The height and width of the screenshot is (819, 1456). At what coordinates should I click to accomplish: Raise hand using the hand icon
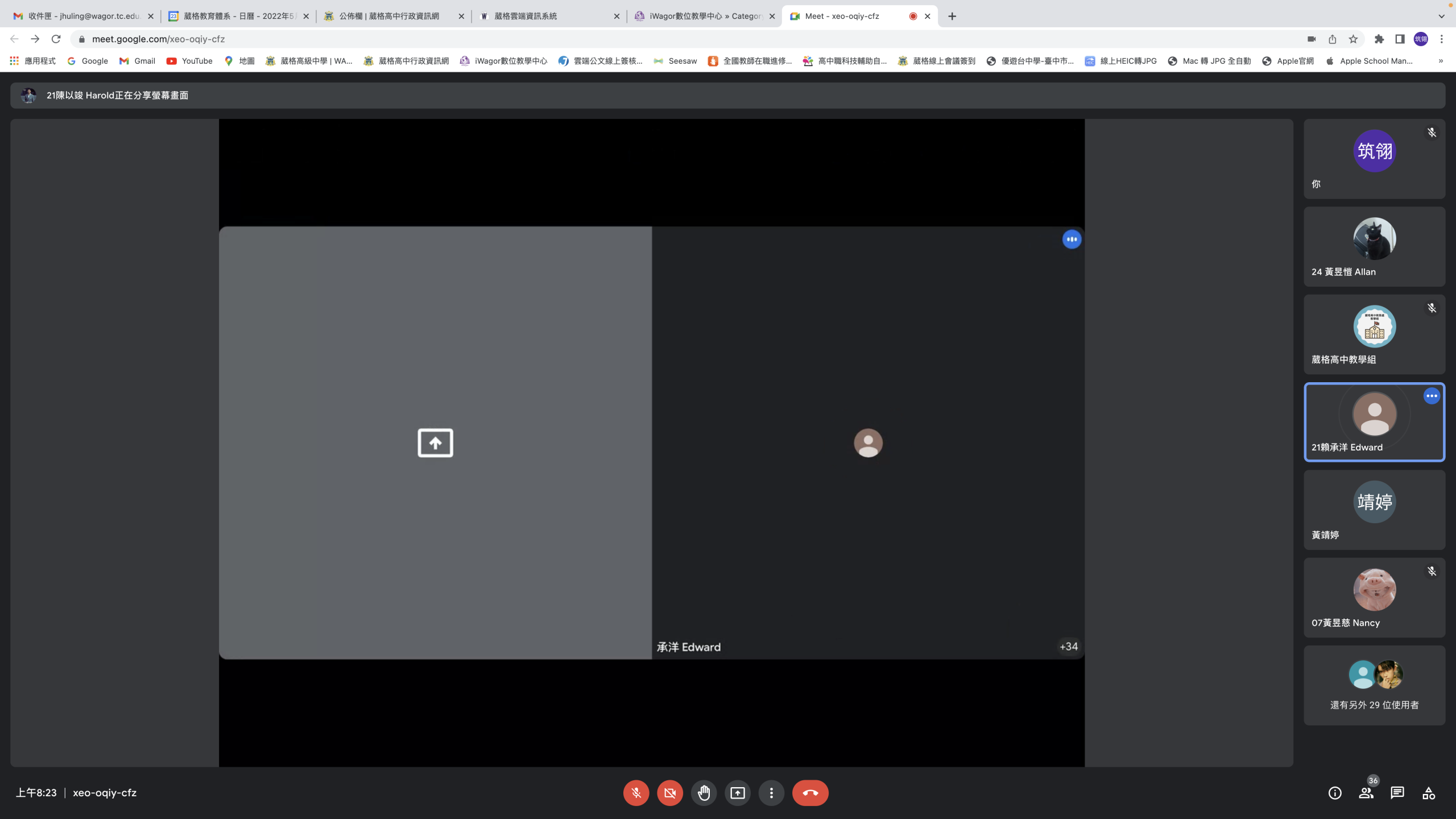pos(704,793)
